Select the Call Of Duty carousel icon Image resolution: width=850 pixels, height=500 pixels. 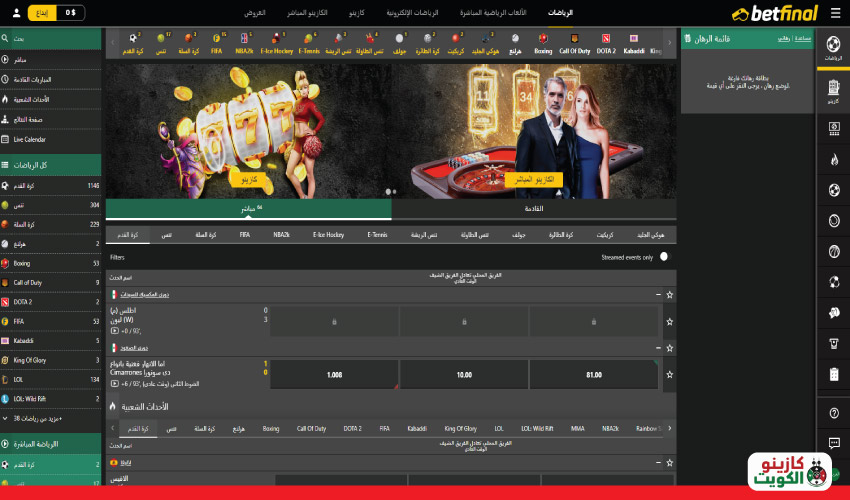pos(575,43)
